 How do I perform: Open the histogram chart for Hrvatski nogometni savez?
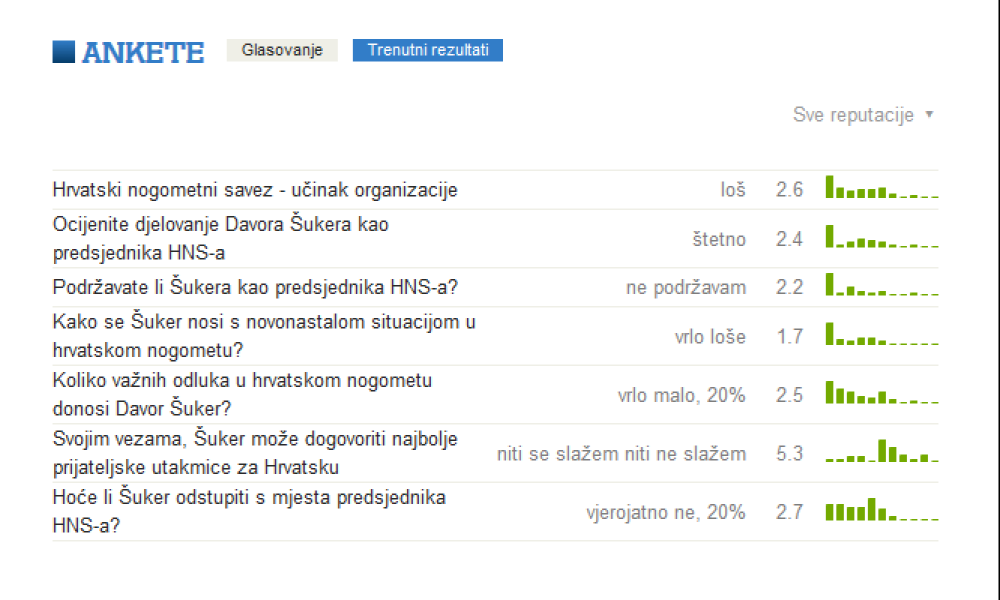tap(881, 187)
